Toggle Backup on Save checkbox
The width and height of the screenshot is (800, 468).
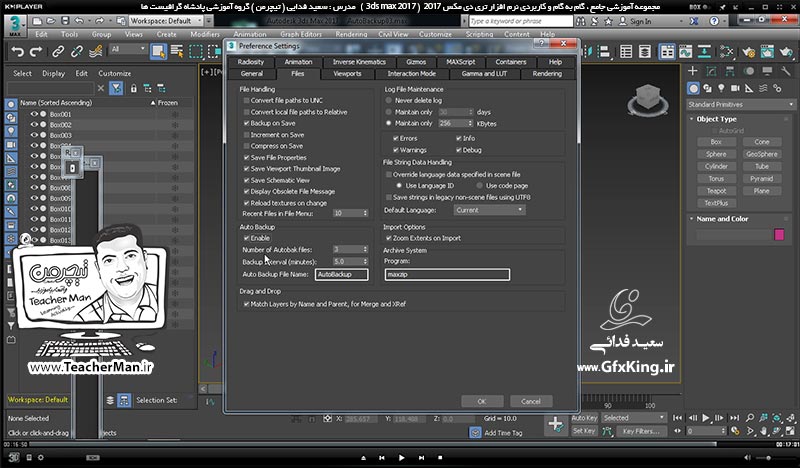pyautogui.click(x=246, y=124)
